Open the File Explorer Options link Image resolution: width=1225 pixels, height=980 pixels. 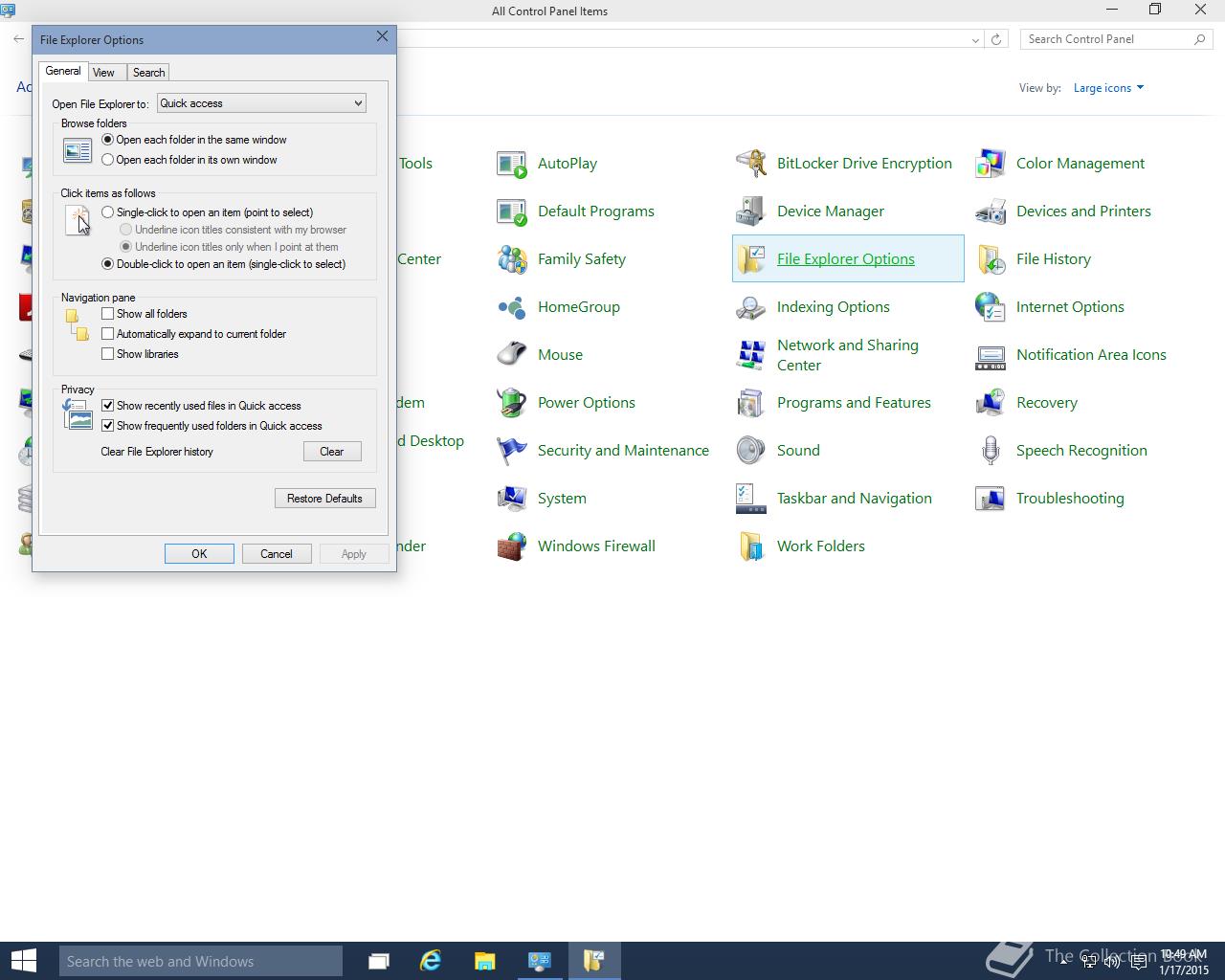tap(846, 259)
